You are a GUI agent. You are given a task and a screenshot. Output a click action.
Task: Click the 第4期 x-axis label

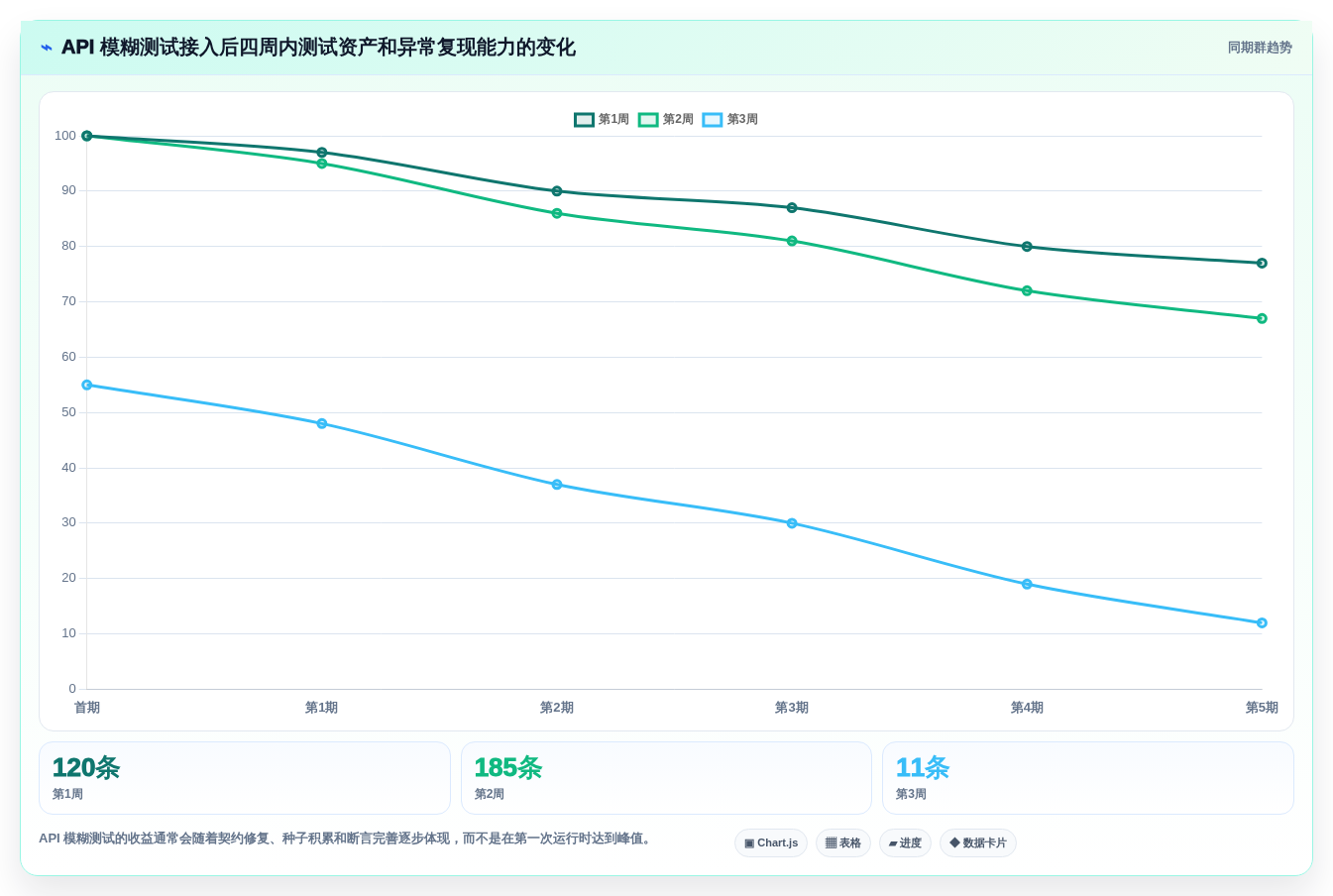tap(1027, 708)
